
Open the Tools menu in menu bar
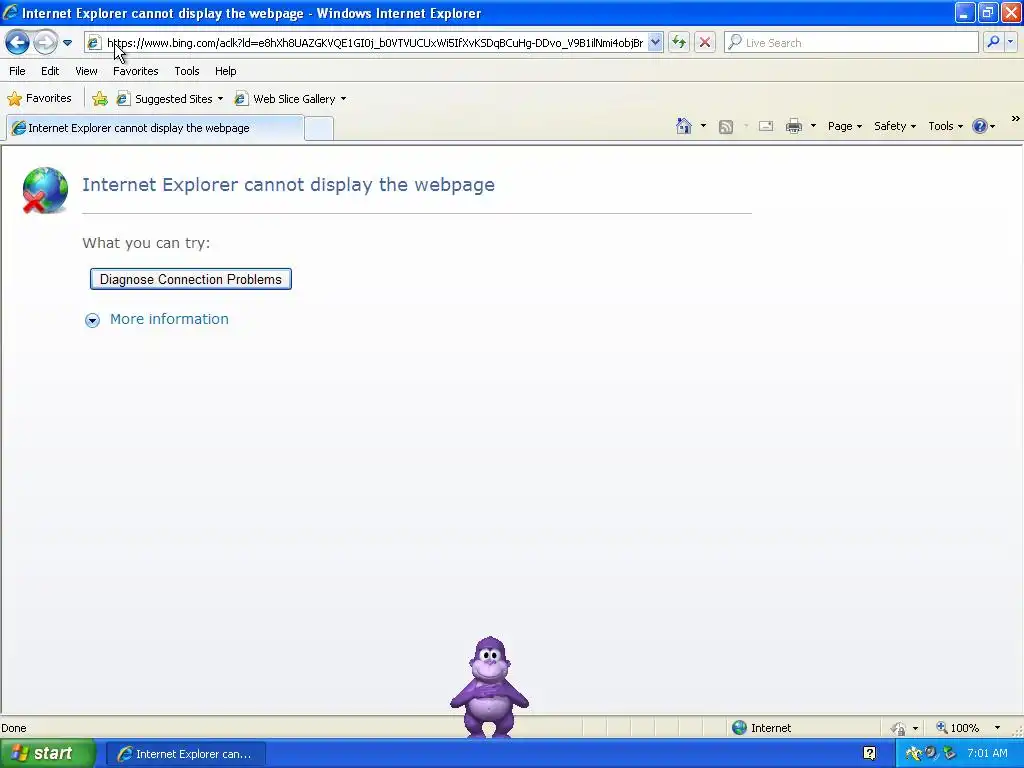(x=187, y=71)
